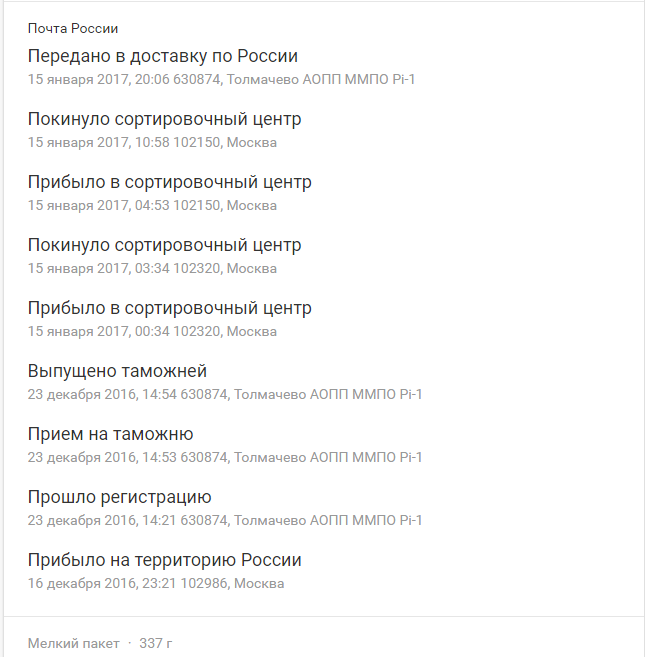Click the 23 декабря 2016, 14:21 entry line
The height and width of the screenshot is (657, 645).
click(225, 520)
